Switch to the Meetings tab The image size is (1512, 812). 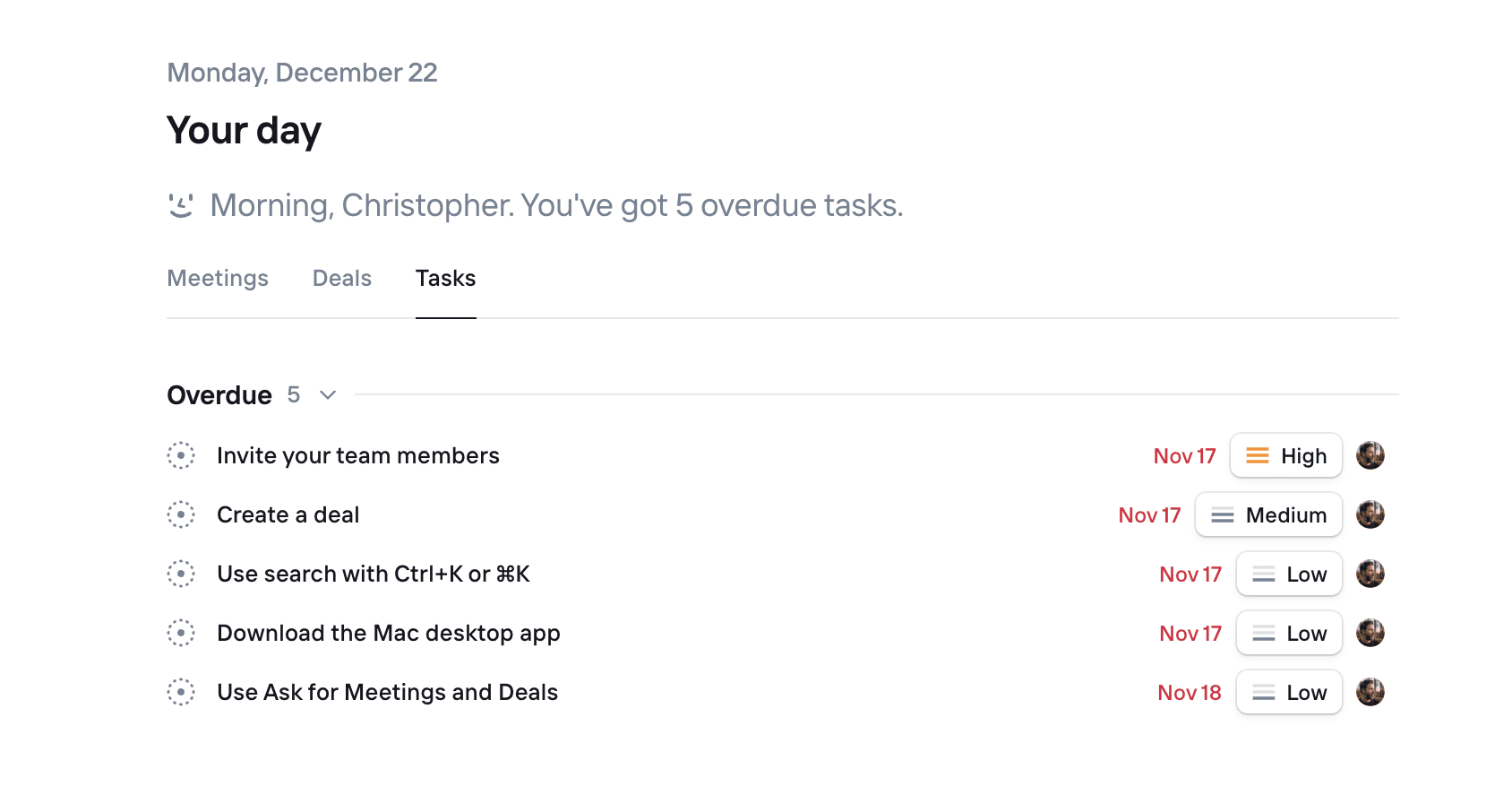[217, 278]
